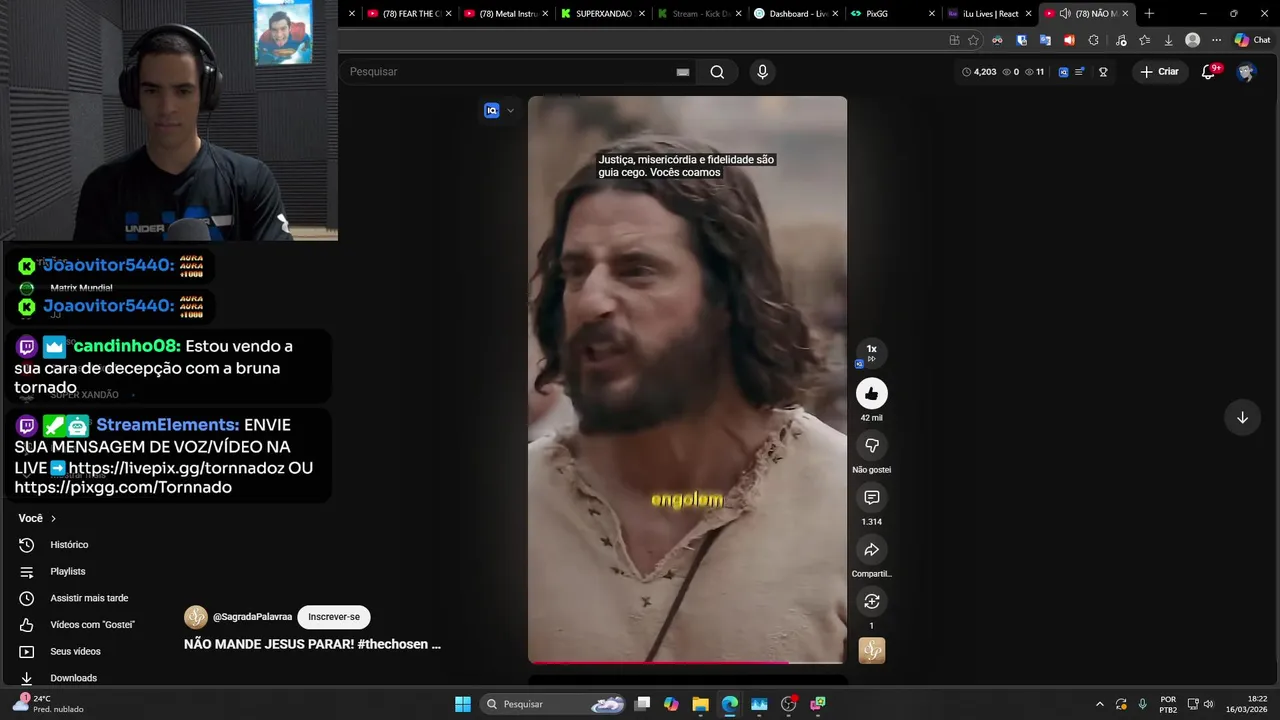1280x720 pixels.
Task: Open the sound thumbnail below remix
Action: 871,650
